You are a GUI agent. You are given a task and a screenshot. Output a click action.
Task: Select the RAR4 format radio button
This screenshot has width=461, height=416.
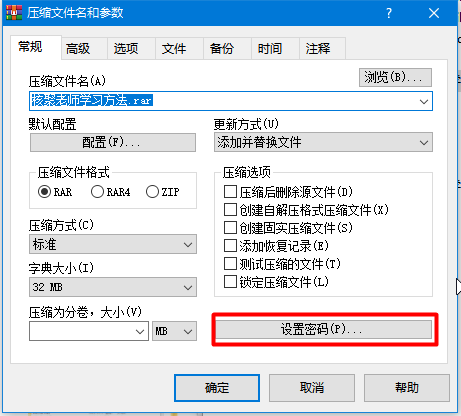[x=97, y=192]
